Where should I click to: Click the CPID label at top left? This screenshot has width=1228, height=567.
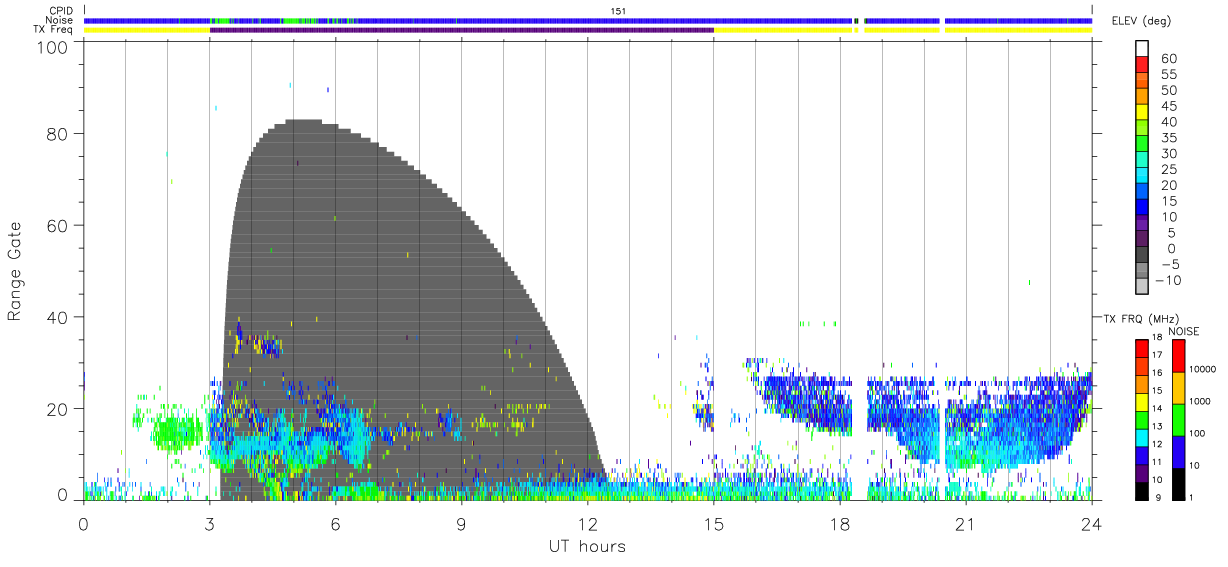[x=60, y=10]
